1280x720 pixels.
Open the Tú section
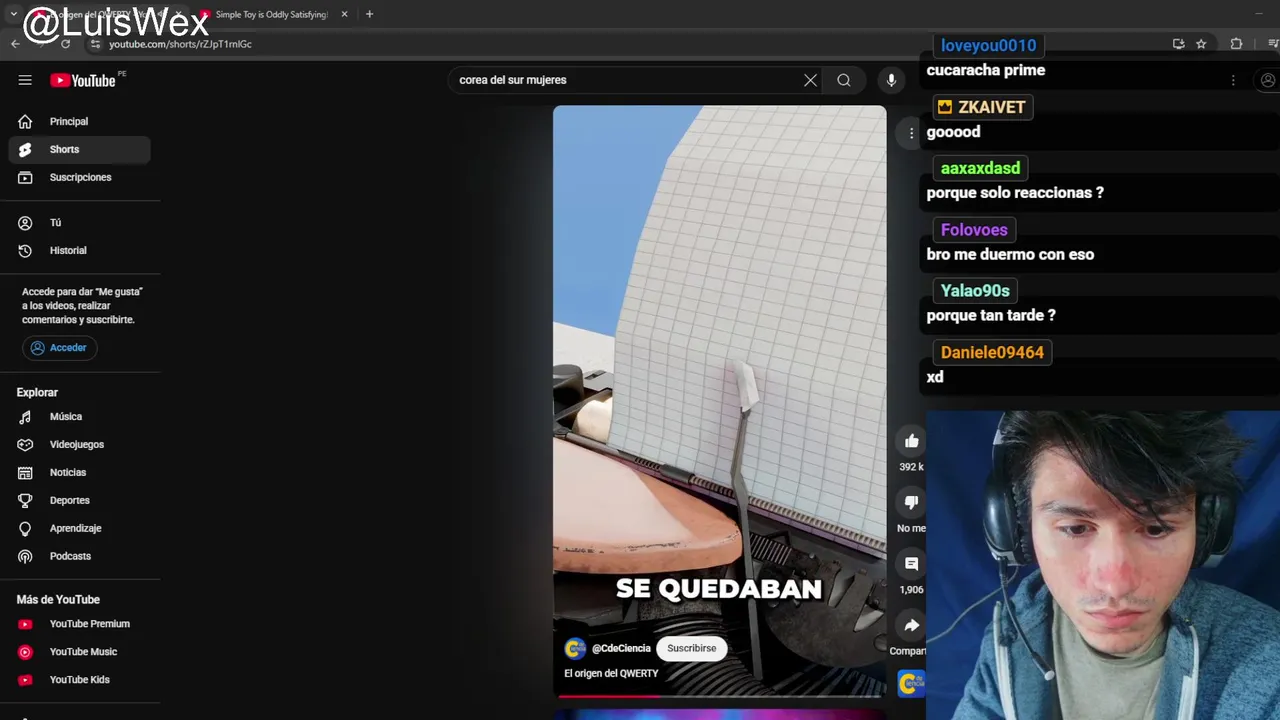tap(80, 222)
